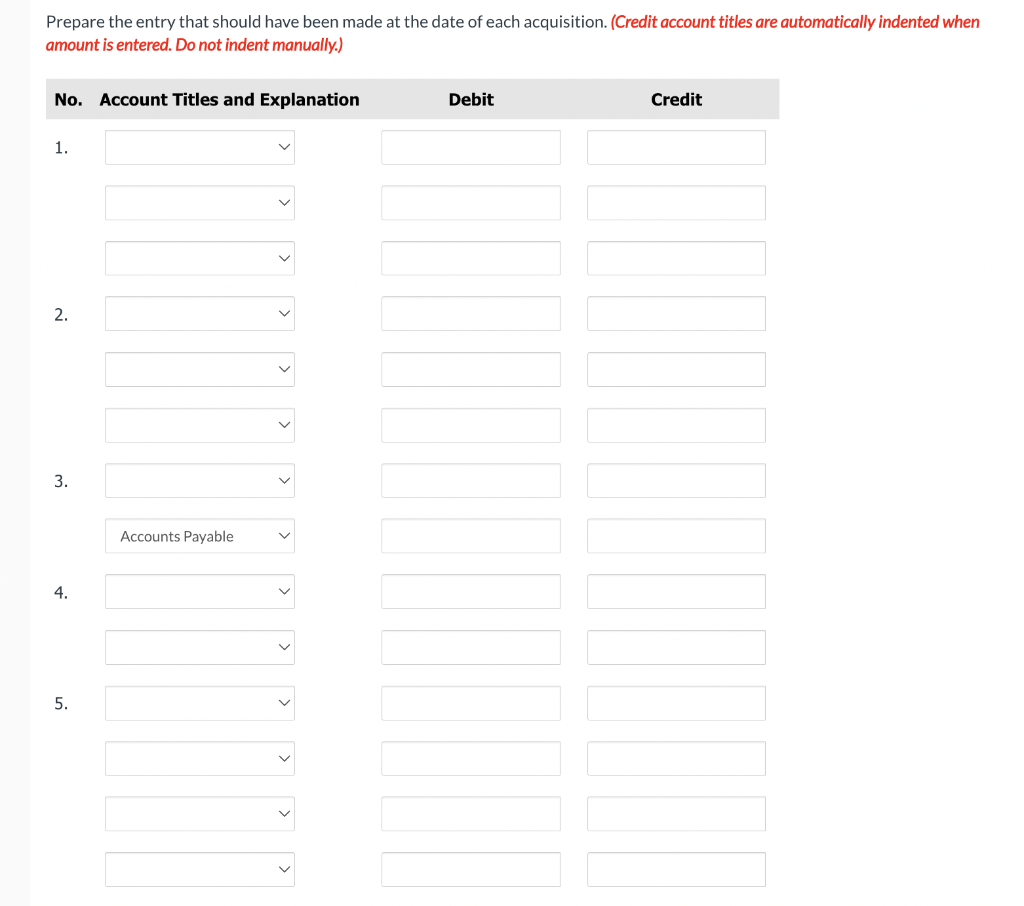Screen dimensions: 1024x906
Task: Click the Credit field in the last row of entry 5
Action: click(x=676, y=869)
